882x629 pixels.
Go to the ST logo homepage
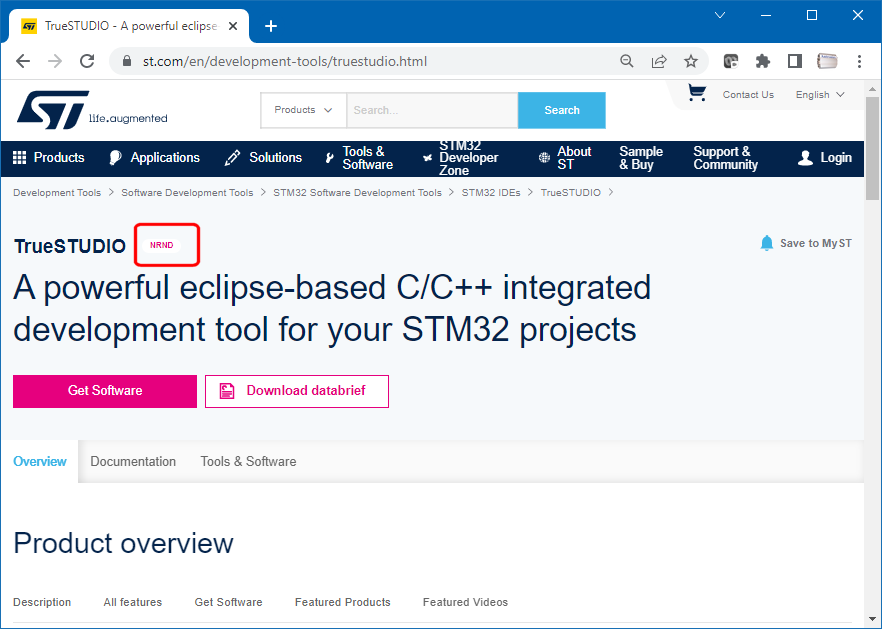point(92,110)
